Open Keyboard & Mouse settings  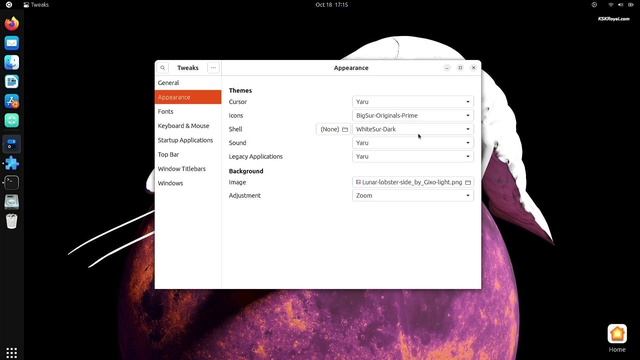(188, 126)
